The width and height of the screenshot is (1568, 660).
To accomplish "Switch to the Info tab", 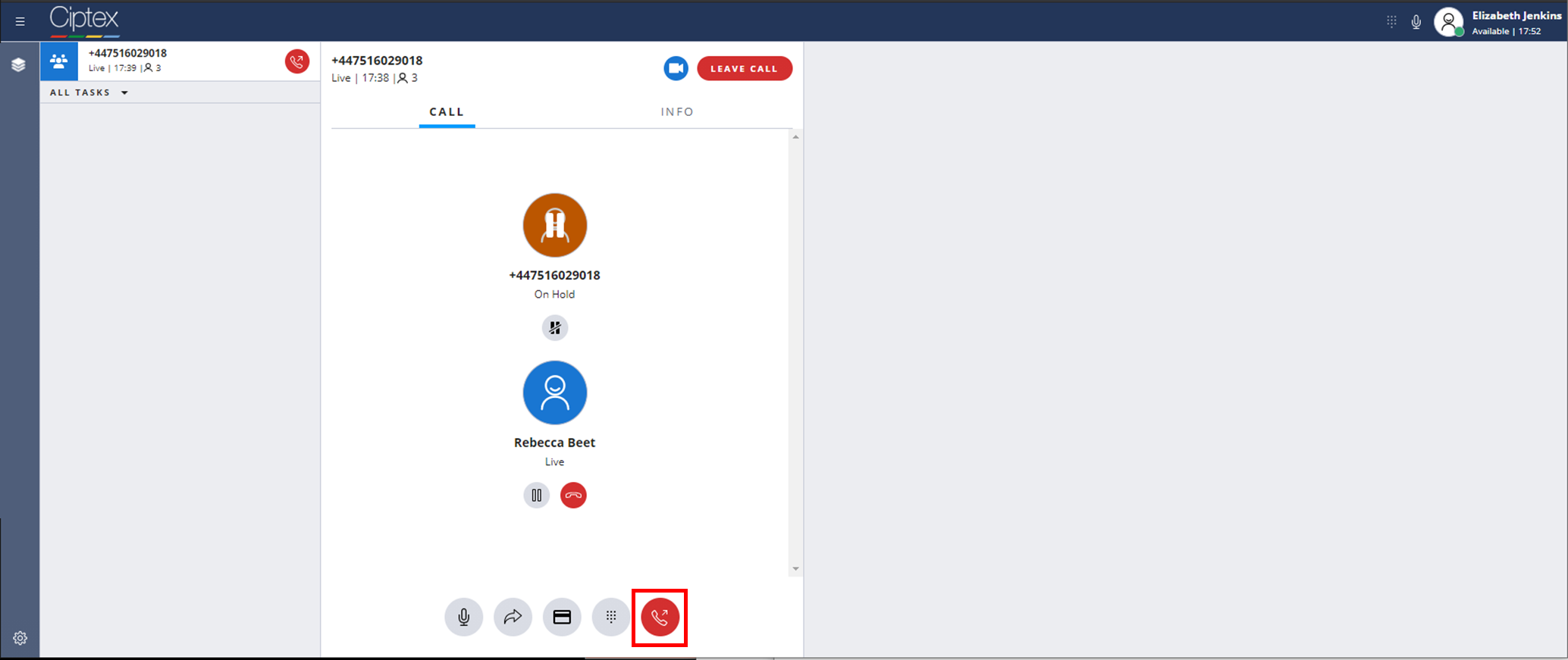I will coord(677,111).
